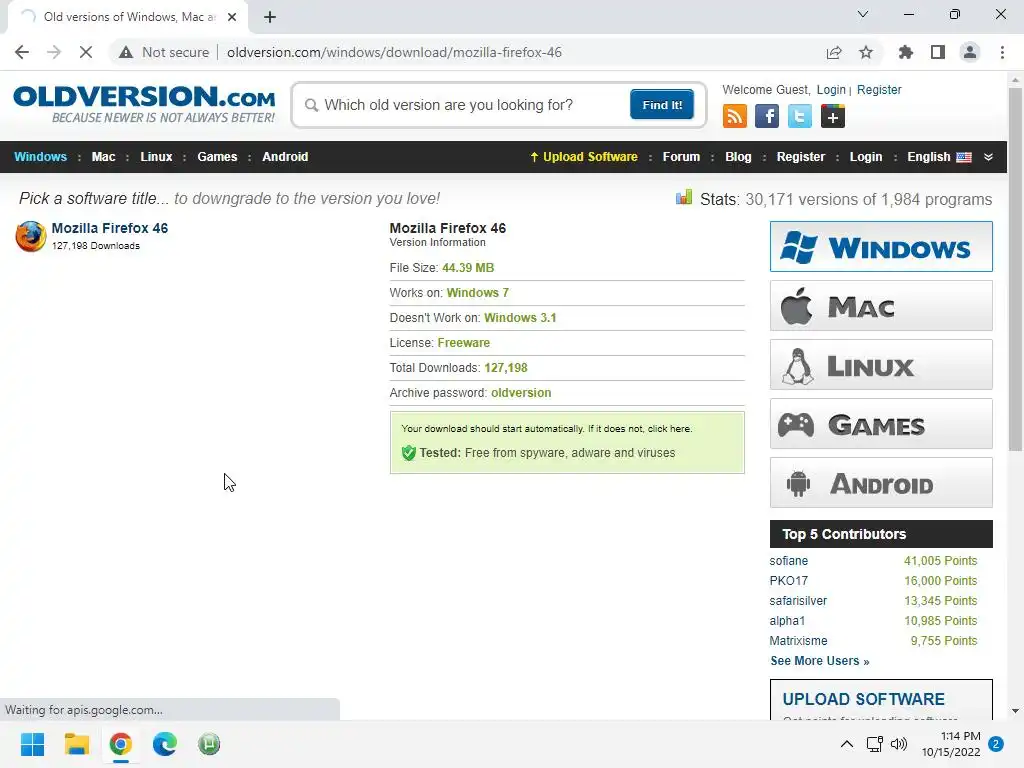Screen dimensions: 1024x768
Task: Stop loading the page
Action: pos(86,52)
